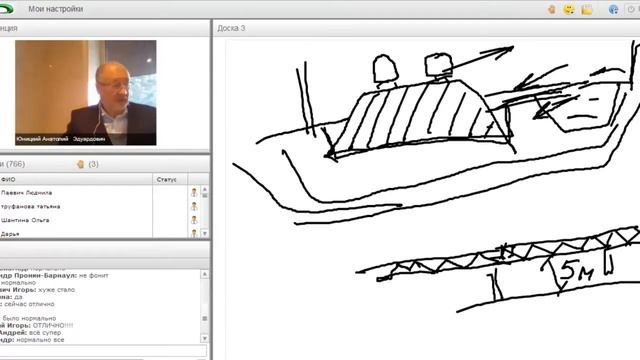Click the presenter webcam video
Viewport: 640px width, 360px height.
86,92
